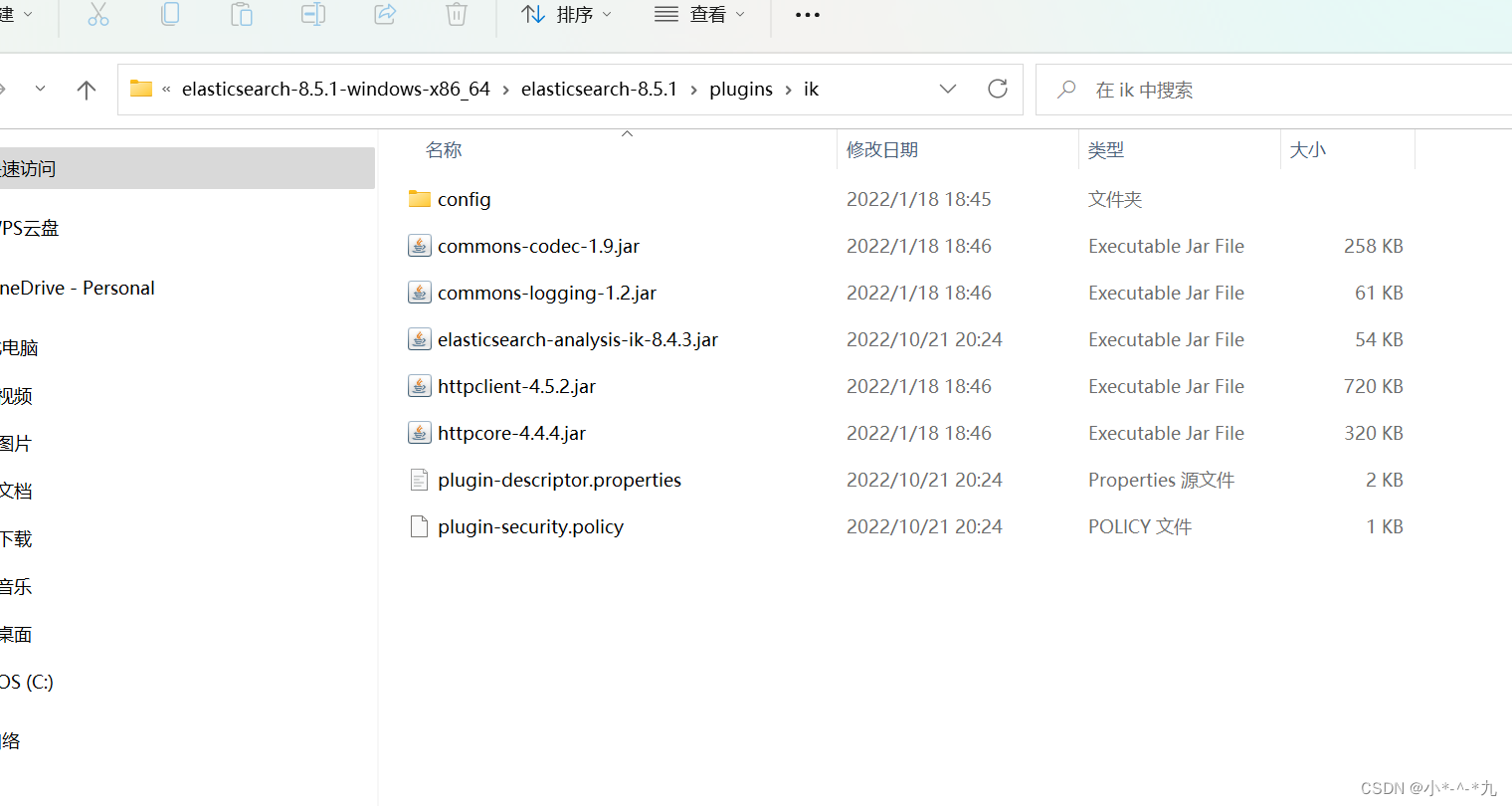The width and height of the screenshot is (1512, 806).
Task: Refresh the current folder
Action: (998, 89)
